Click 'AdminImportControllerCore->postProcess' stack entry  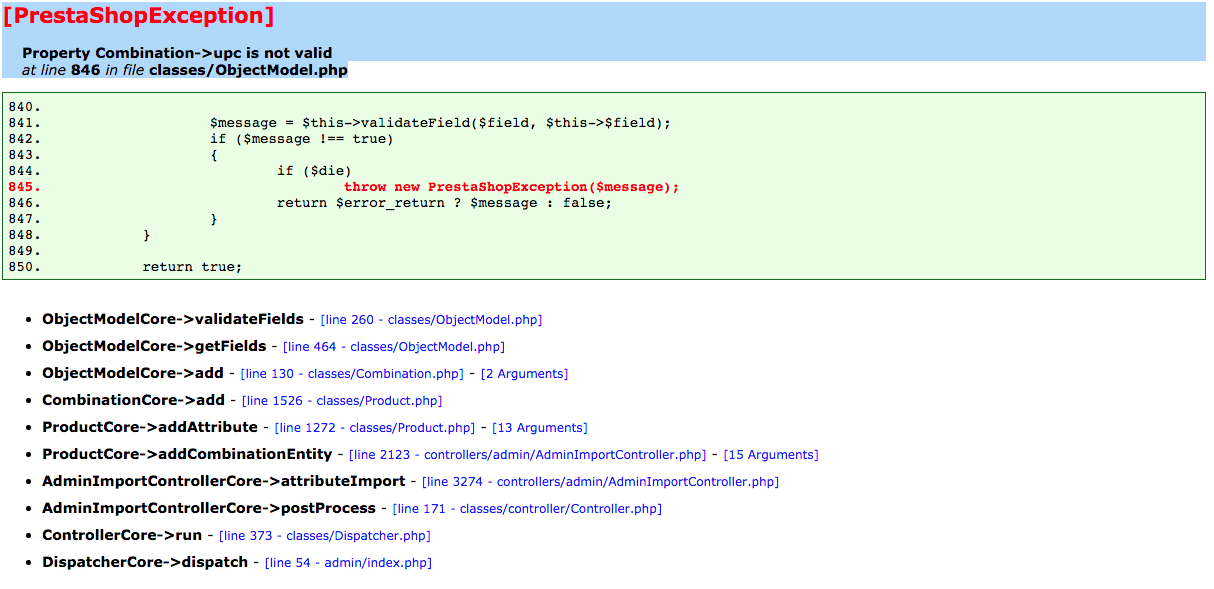coord(209,509)
